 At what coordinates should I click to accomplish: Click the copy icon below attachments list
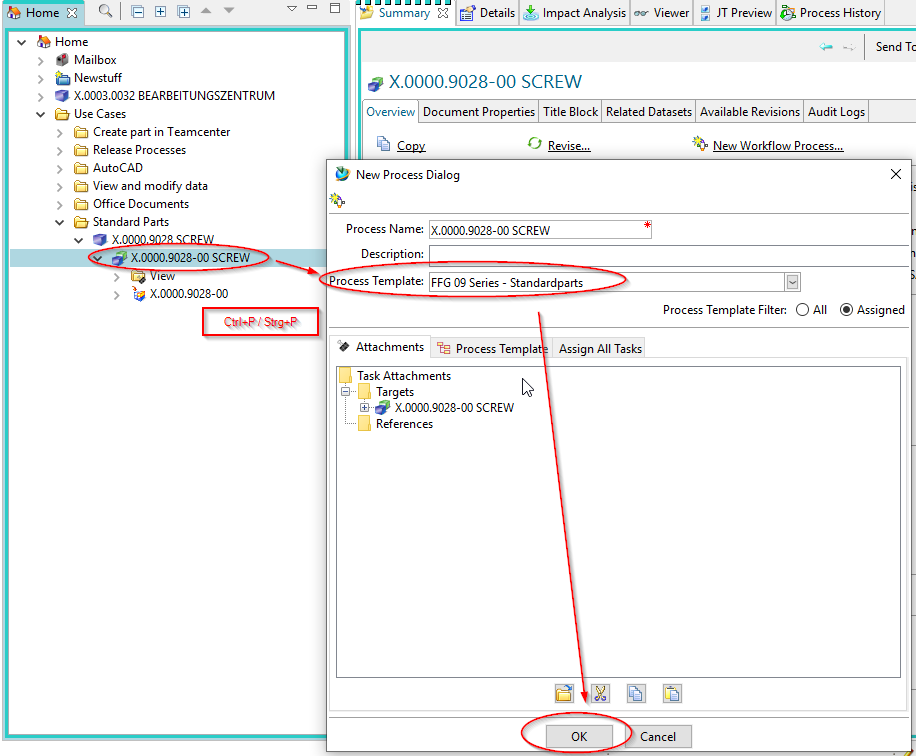coord(635,693)
